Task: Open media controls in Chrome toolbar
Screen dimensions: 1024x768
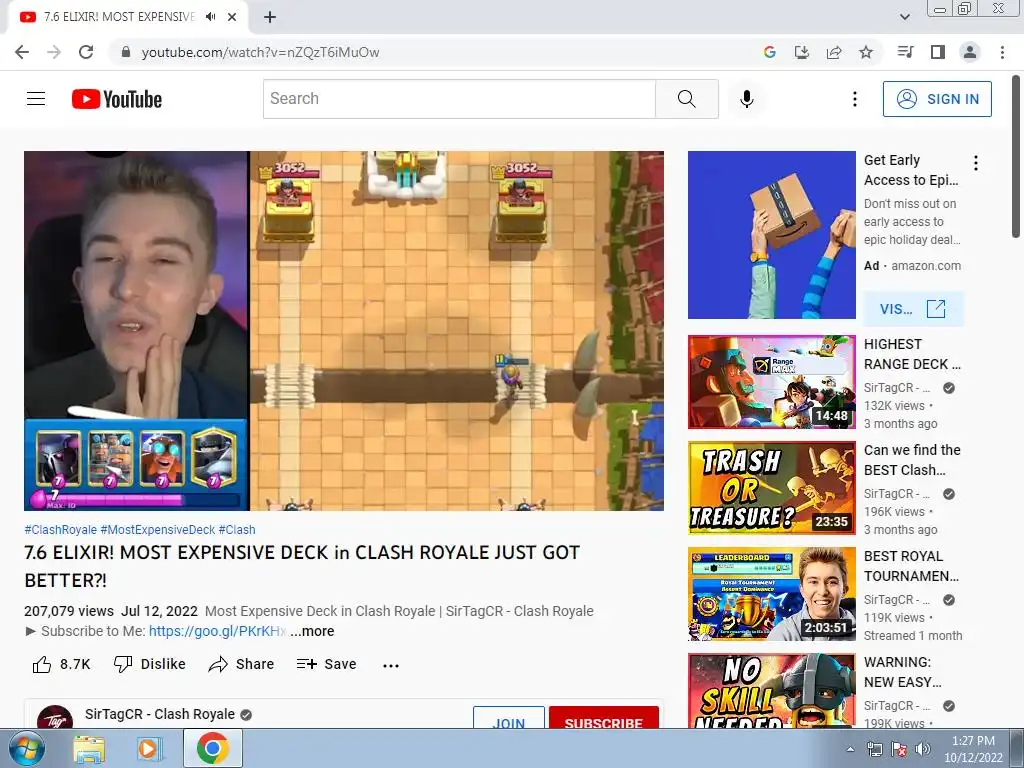Action: [x=905, y=52]
